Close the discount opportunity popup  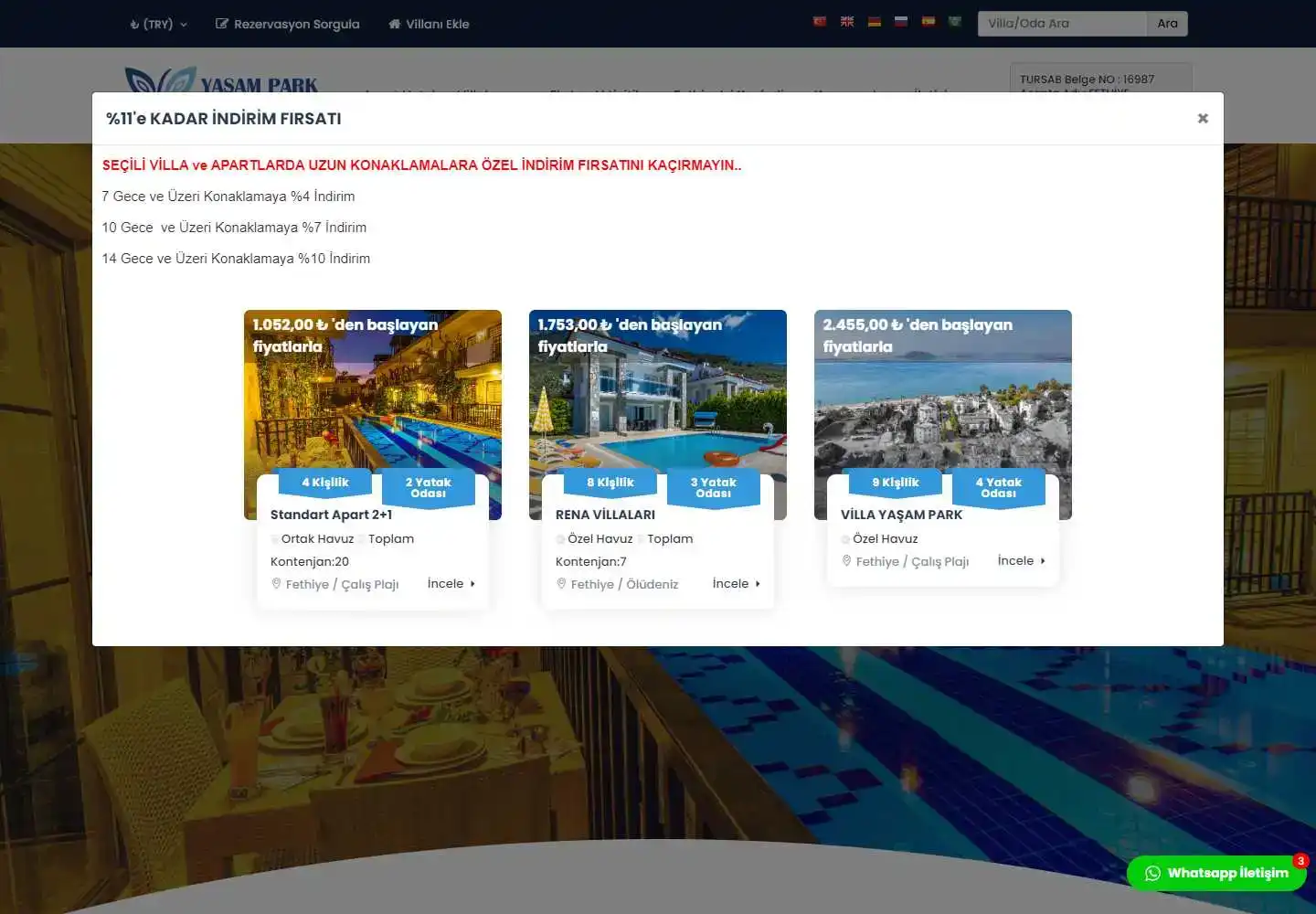coord(1203,118)
